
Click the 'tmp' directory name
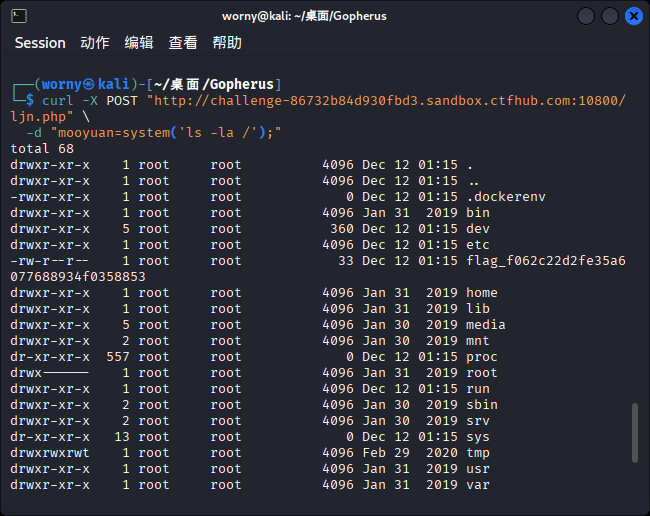coord(478,453)
